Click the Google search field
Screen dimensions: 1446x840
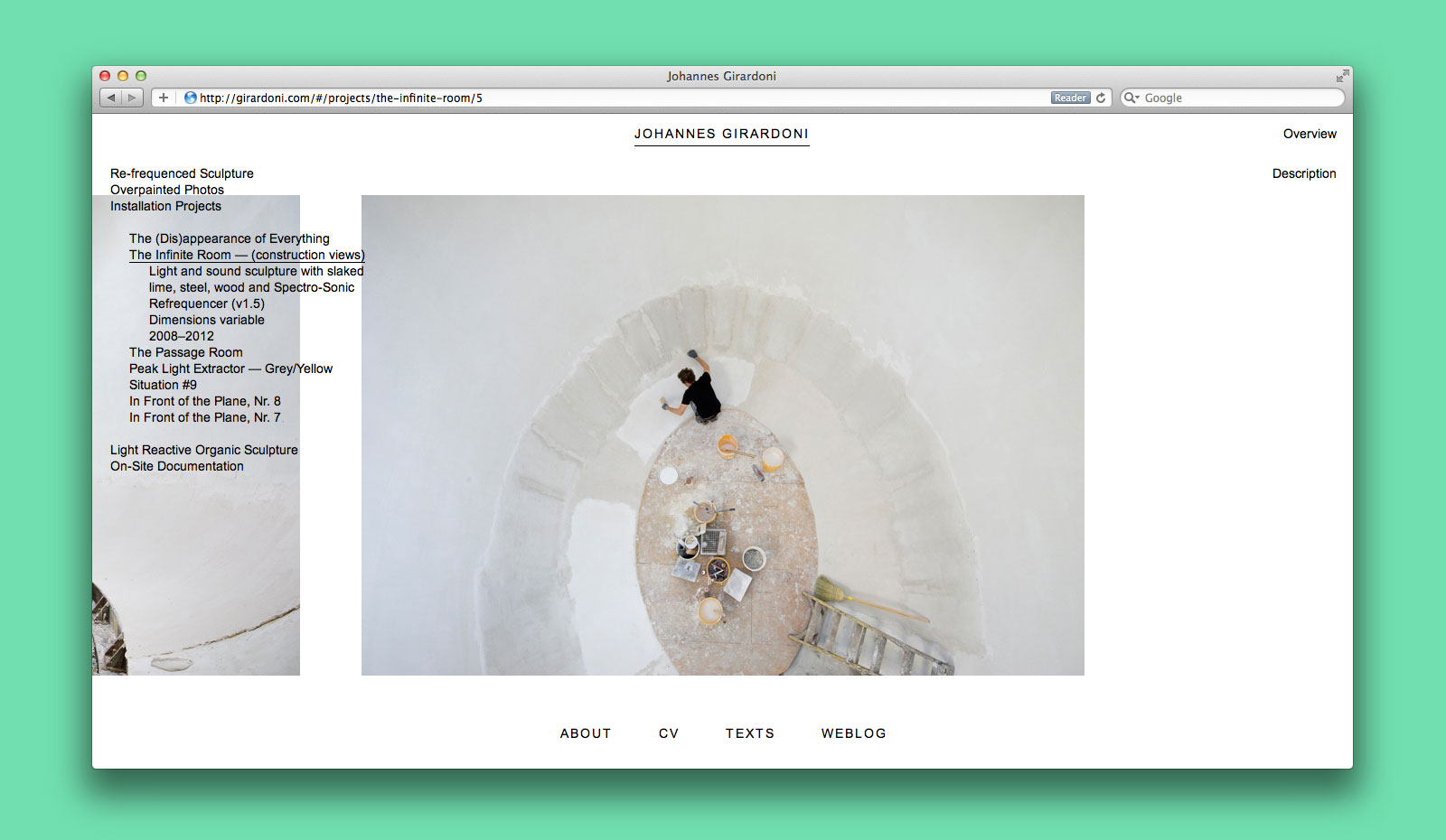click(x=1238, y=98)
